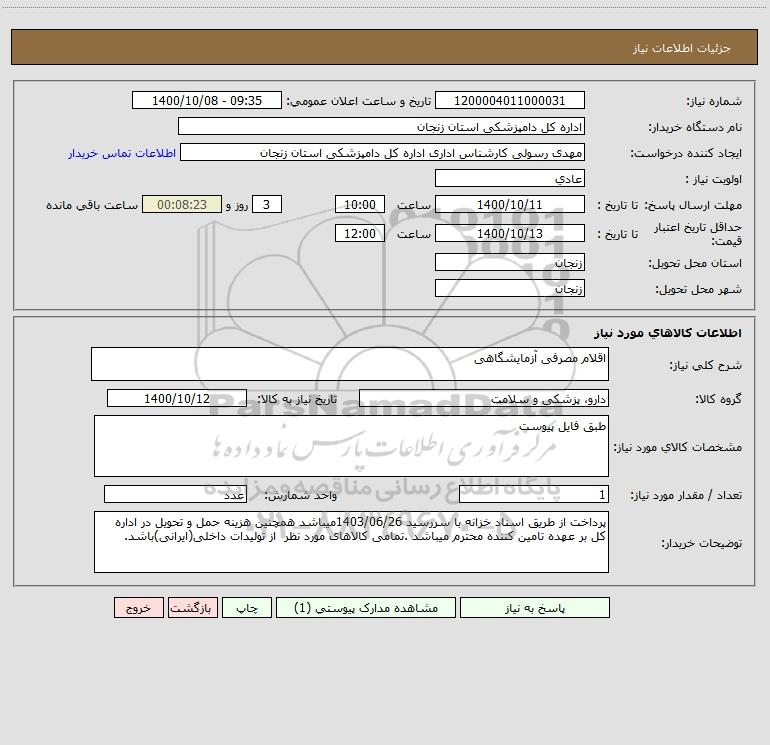The image size is (770, 745).
Task: Click the need date field 1400/10/12
Action: pyautogui.click(x=177, y=398)
